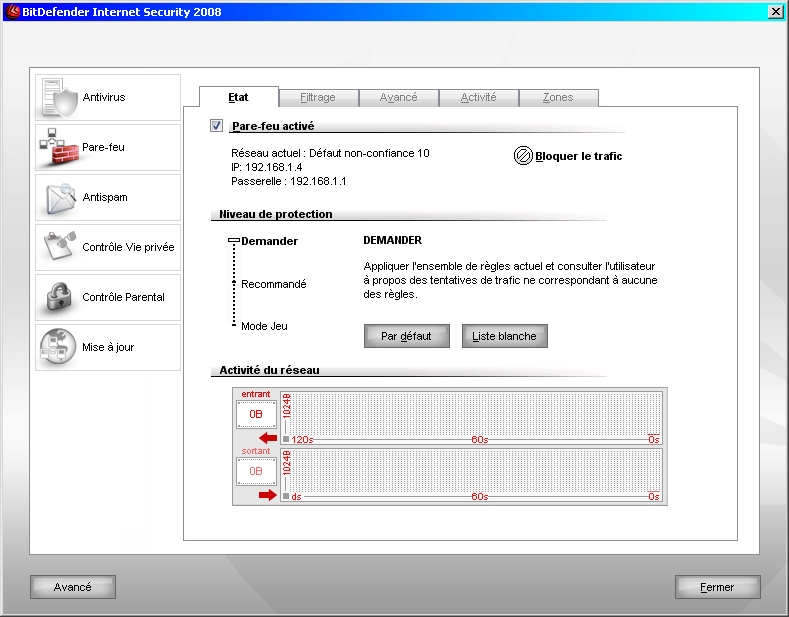789x617 pixels.
Task: Open the Zones tab
Action: tap(558, 98)
